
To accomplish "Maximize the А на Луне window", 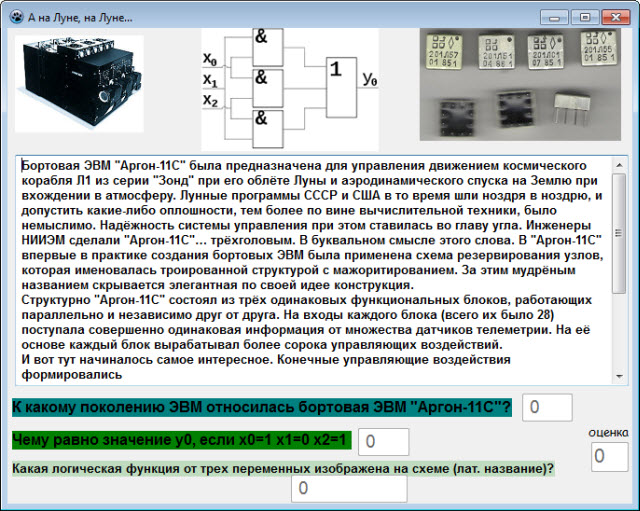I will 583,17.
